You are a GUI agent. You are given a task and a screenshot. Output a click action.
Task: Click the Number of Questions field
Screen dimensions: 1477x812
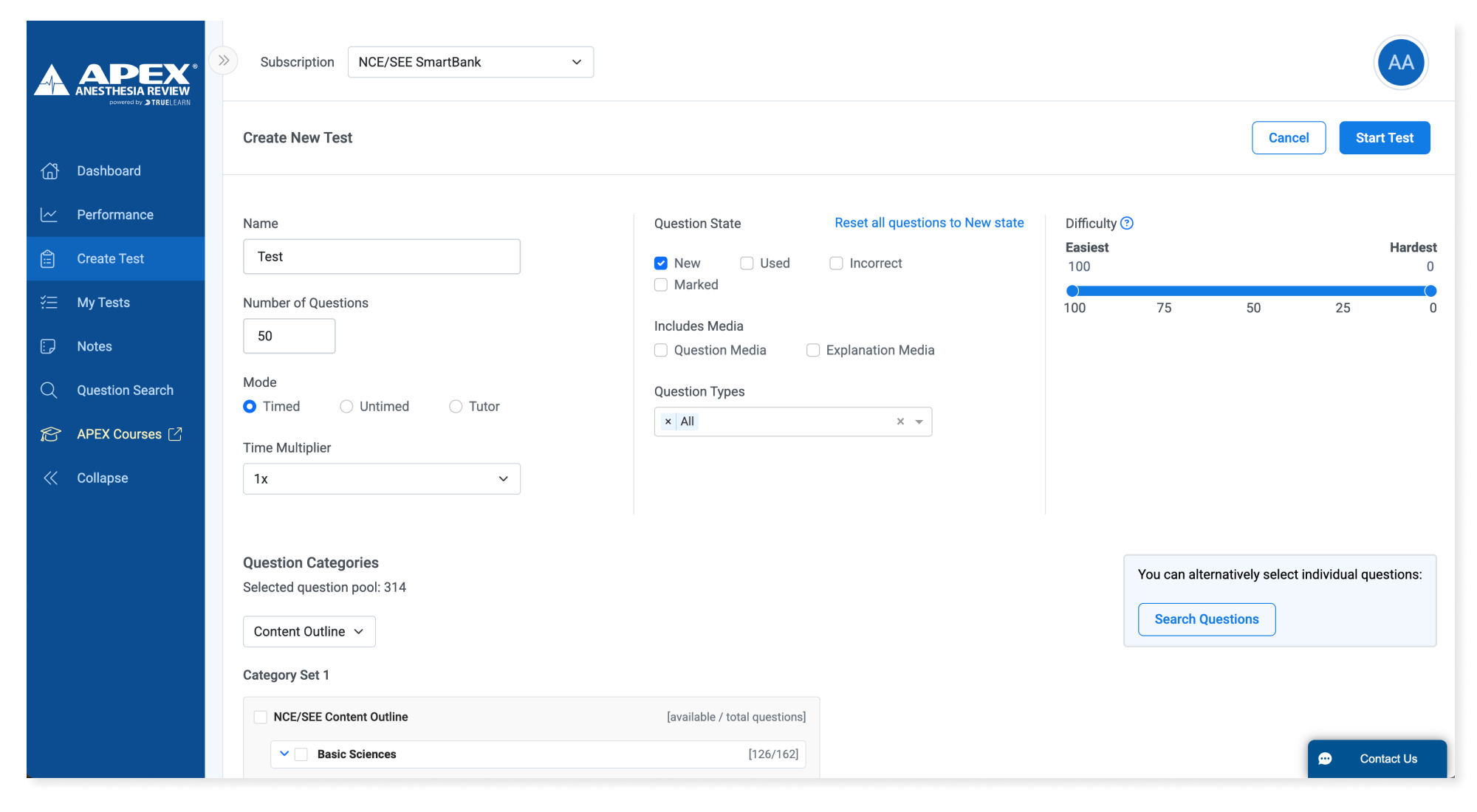289,336
